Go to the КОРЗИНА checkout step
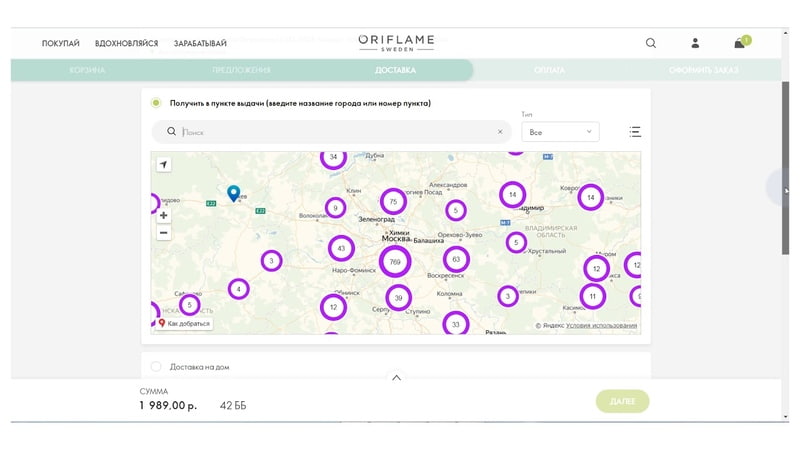This screenshot has height=450, width=800. 87,70
